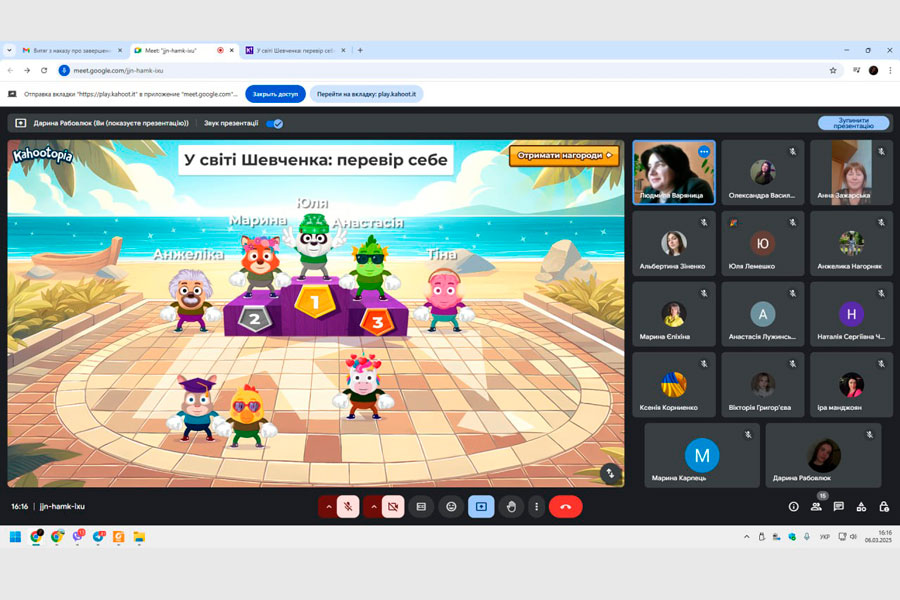
Task: Turn on captions in Meet toolbar
Action: (x=421, y=506)
